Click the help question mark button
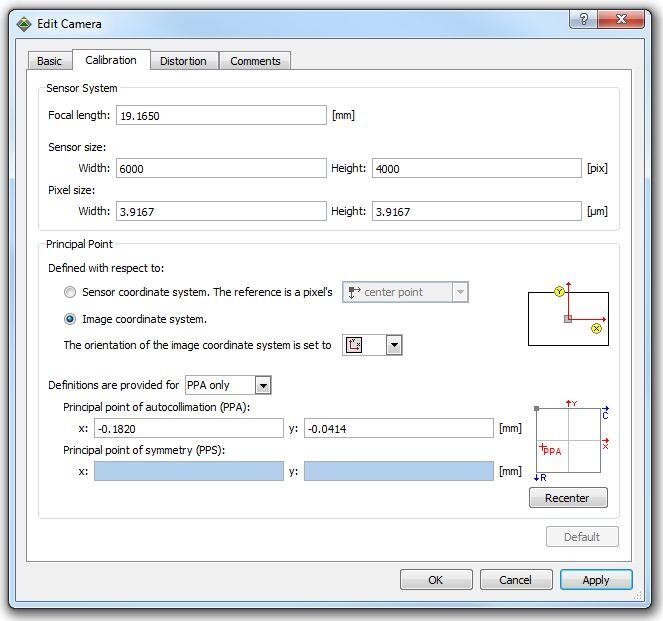The width and height of the screenshot is (663, 621). click(584, 21)
